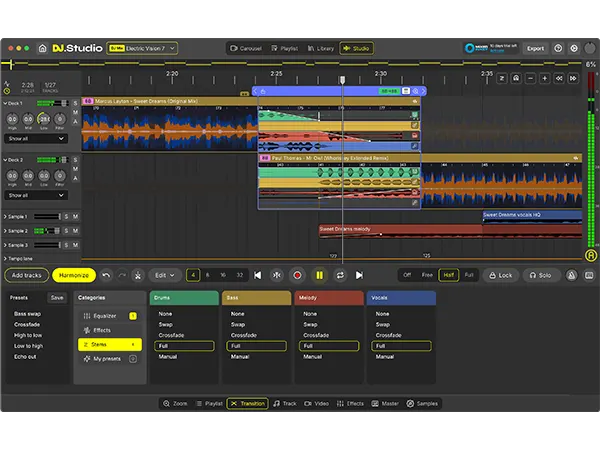Zoom in the timeline with plus
This screenshot has height=450, width=600.
545,78
